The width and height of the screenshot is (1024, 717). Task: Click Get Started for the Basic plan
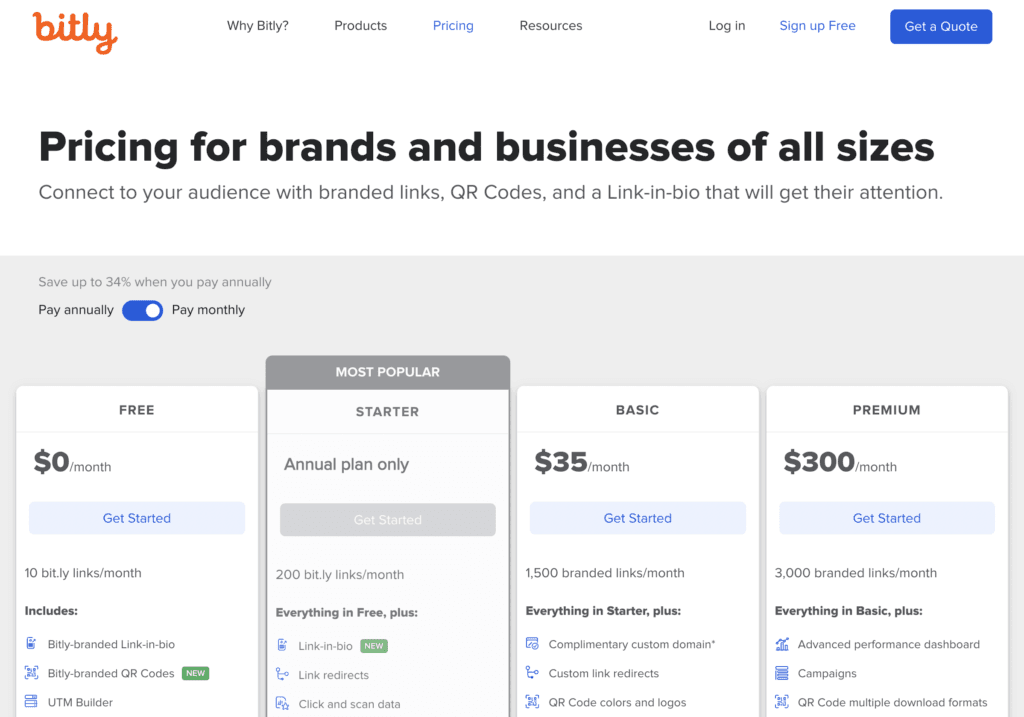(637, 518)
